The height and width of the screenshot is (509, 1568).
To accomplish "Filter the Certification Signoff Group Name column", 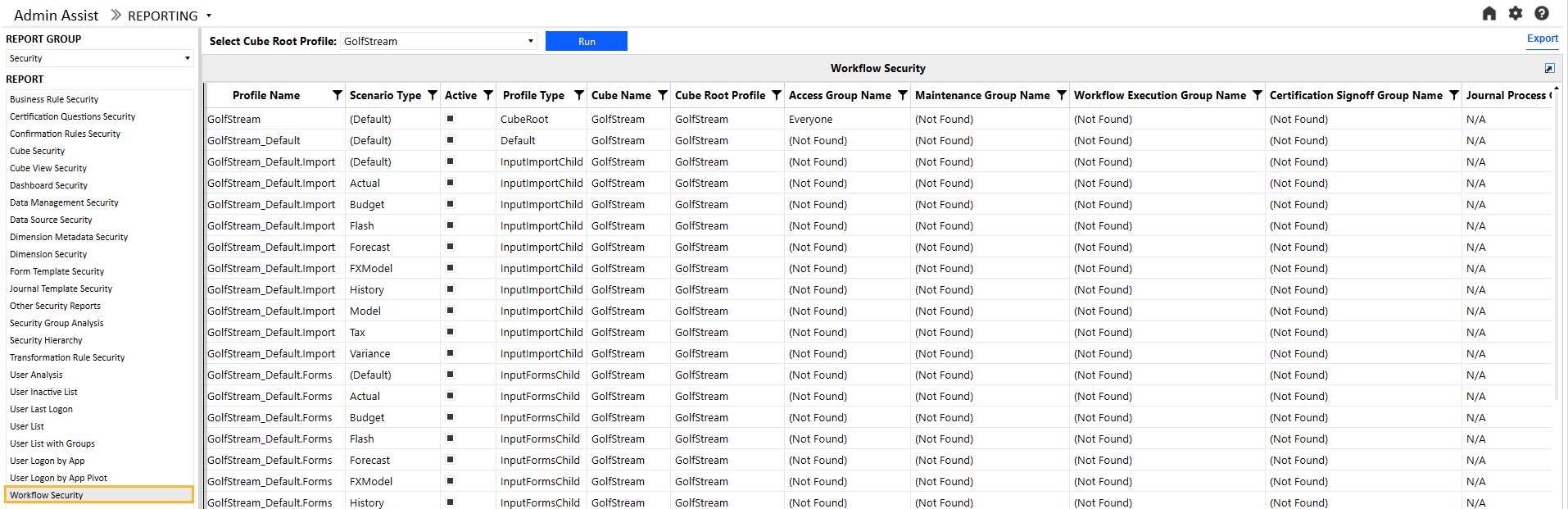I will [1454, 96].
